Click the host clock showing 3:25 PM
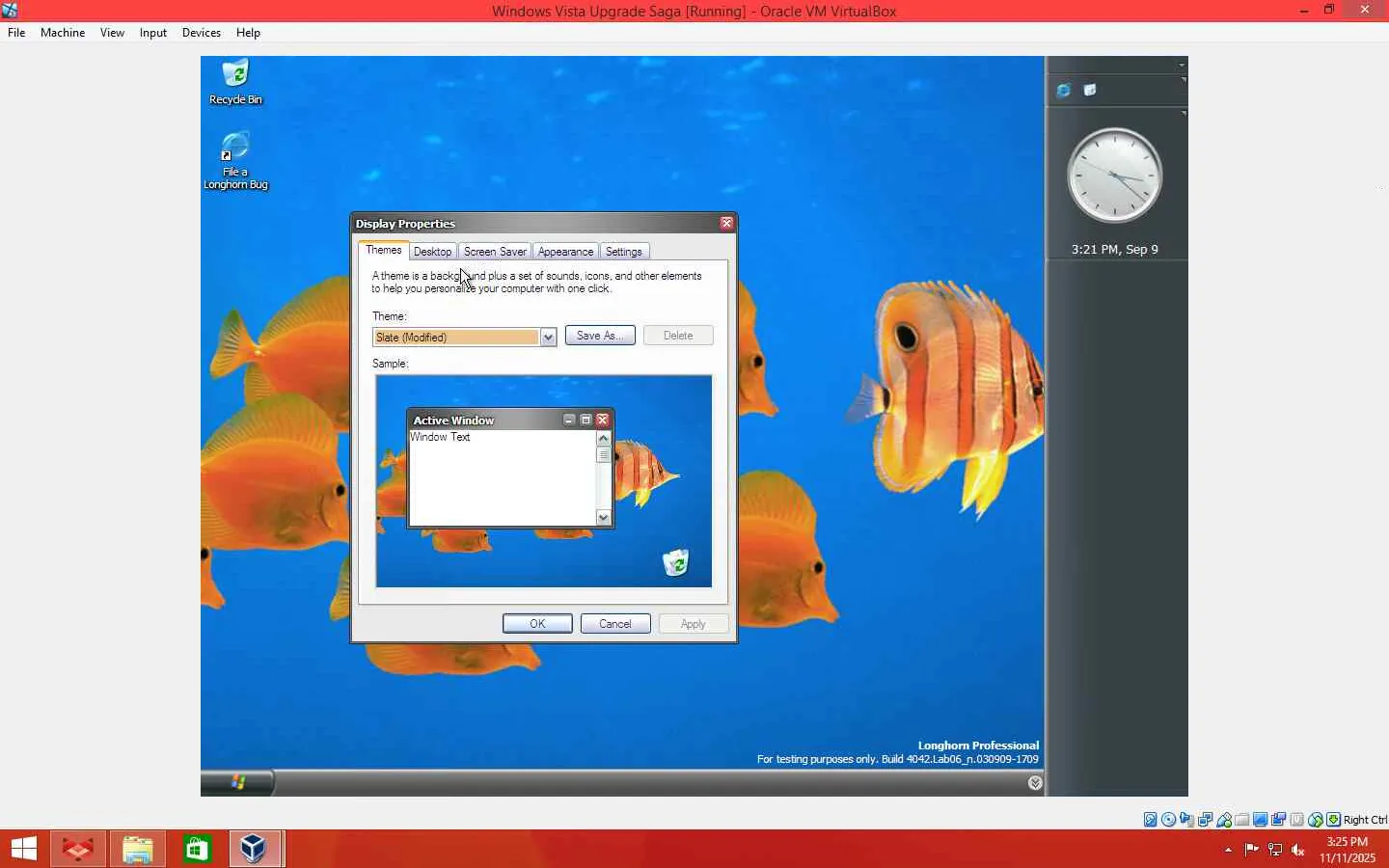This screenshot has width=1389, height=868. [1348, 850]
